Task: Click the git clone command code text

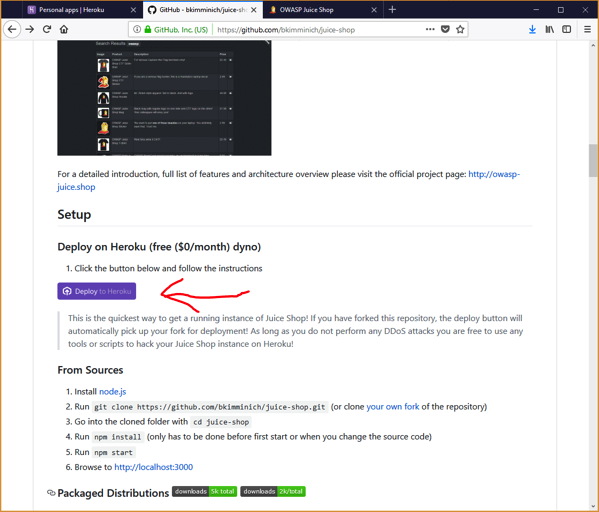Action: pos(210,407)
